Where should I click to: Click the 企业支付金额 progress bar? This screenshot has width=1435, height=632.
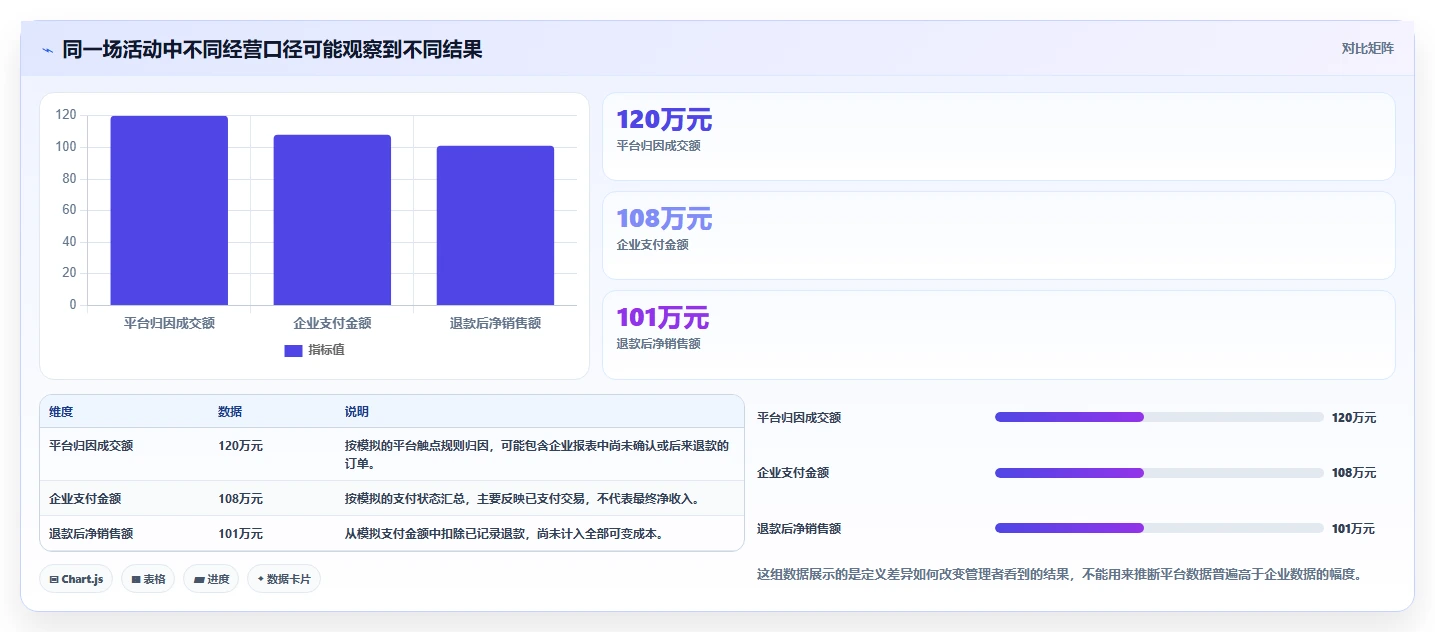click(x=1159, y=473)
